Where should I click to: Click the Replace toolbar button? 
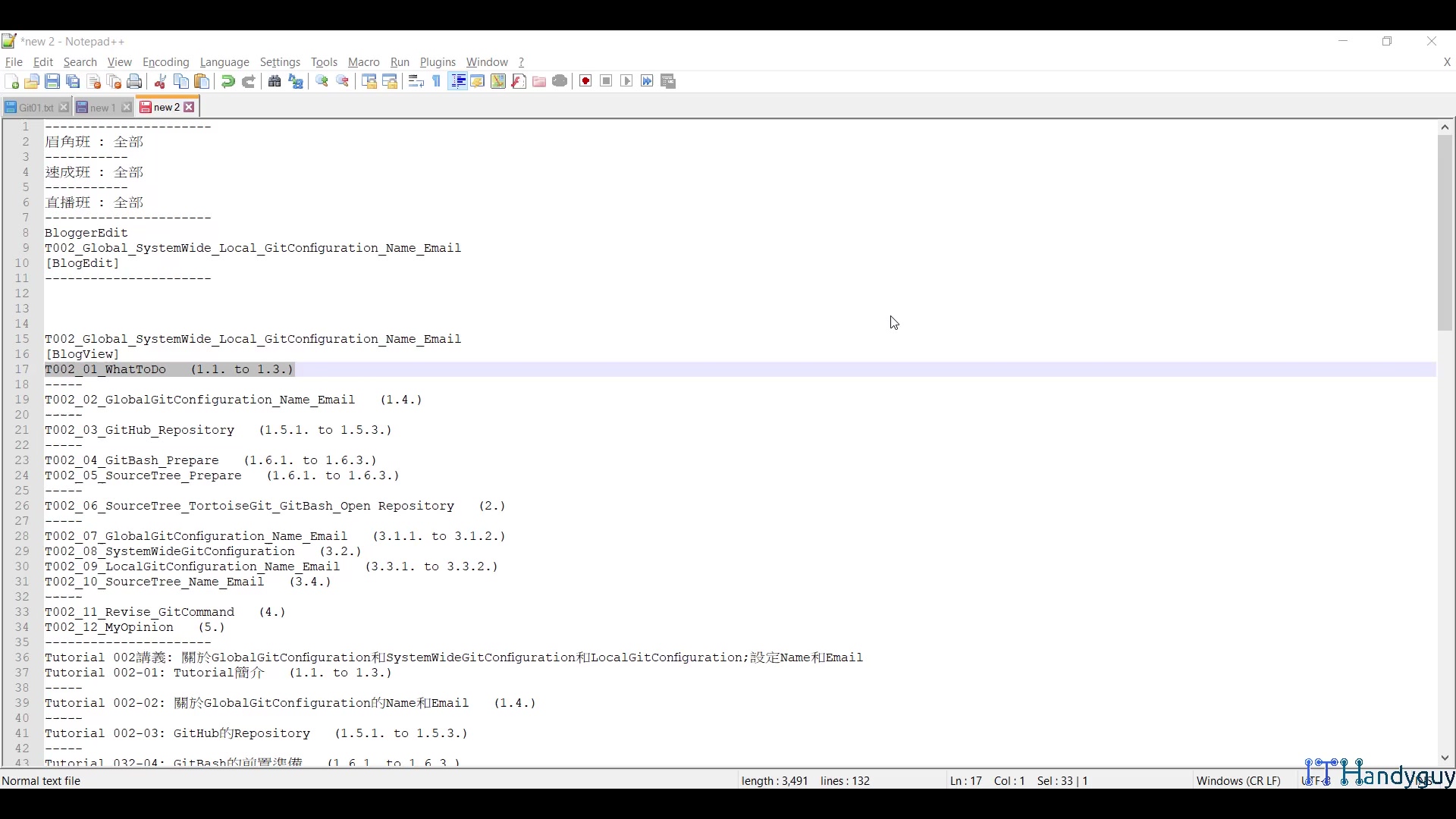point(295,81)
